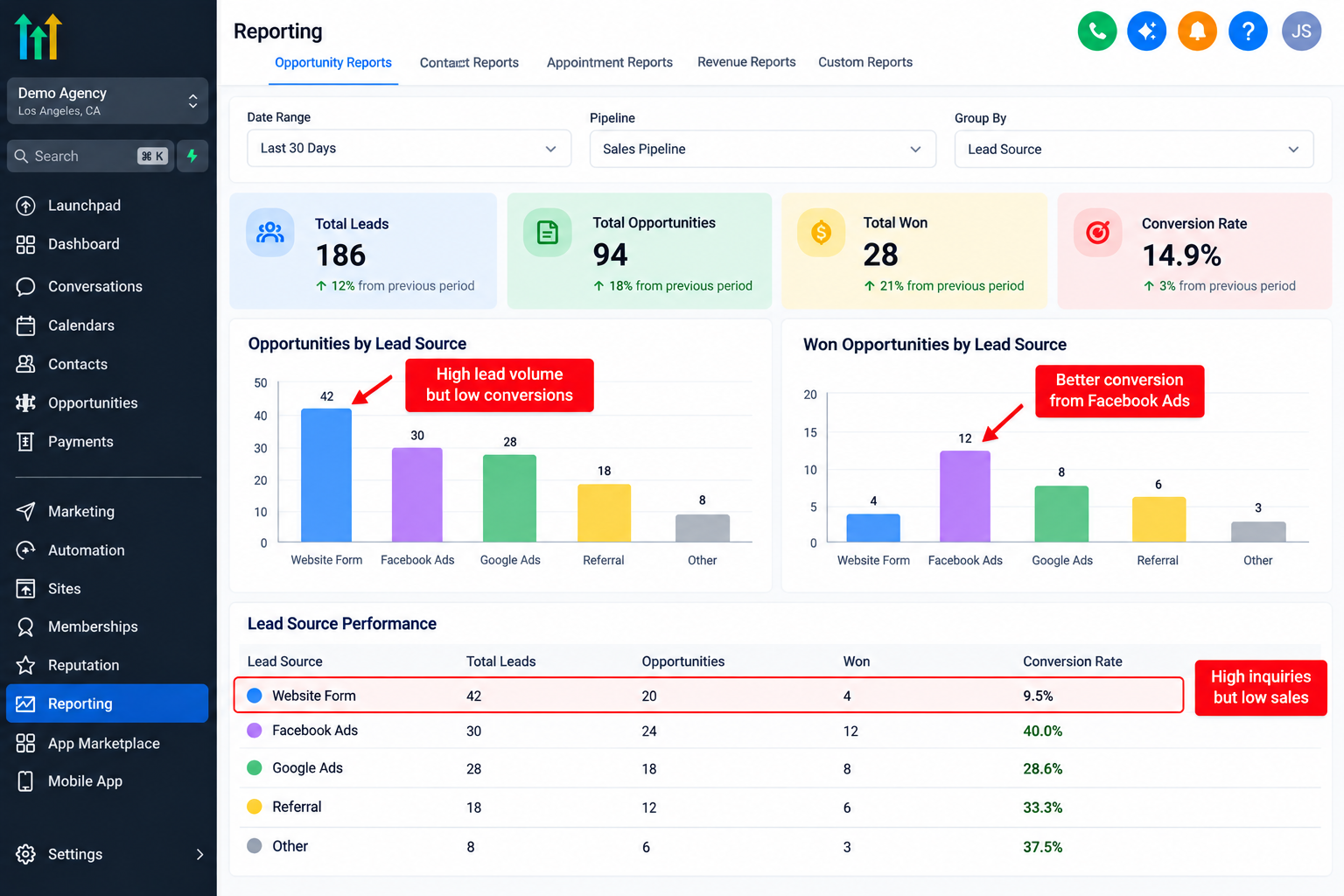Open Memberships label in sidebar

point(93,626)
